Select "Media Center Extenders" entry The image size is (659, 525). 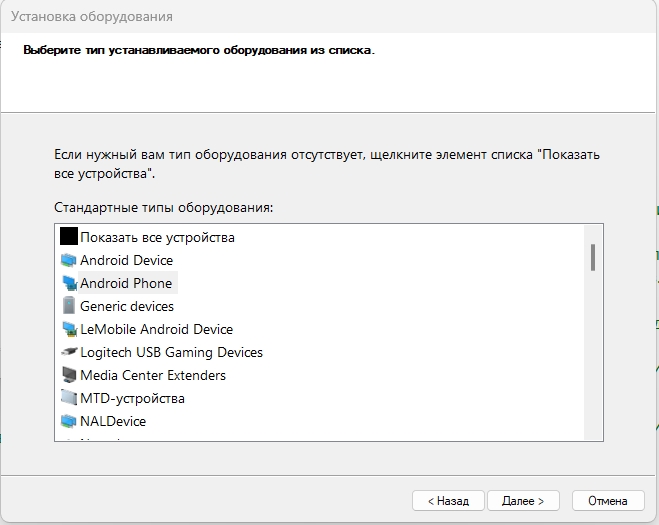153,375
